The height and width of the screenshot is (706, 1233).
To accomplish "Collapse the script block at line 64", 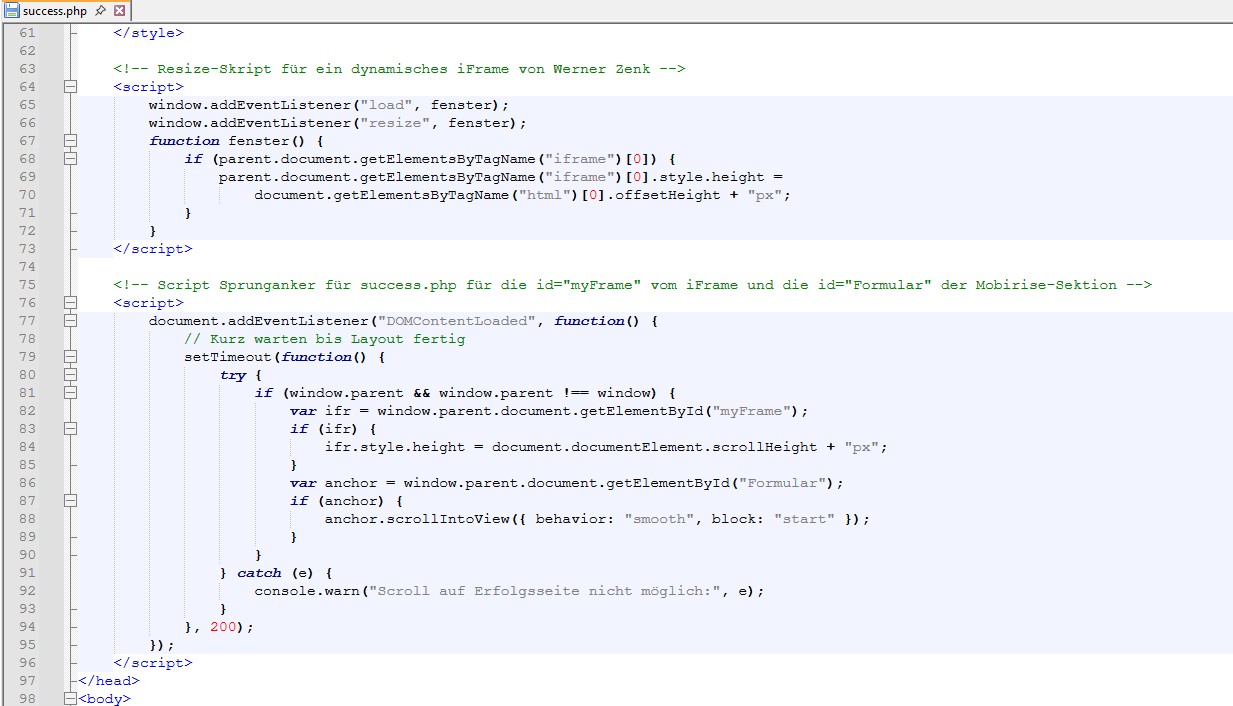I will [x=71, y=87].
